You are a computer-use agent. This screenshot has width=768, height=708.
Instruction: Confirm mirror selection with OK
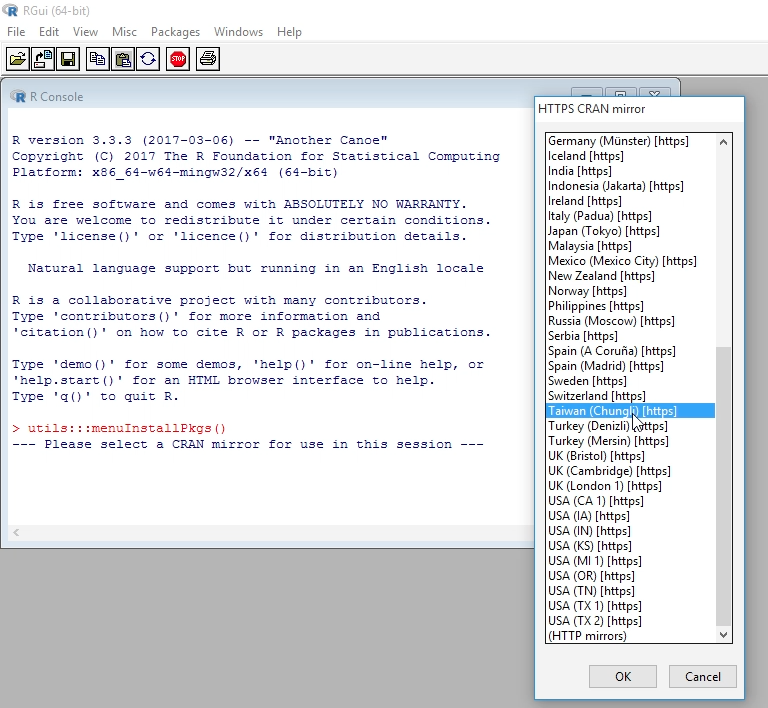[623, 677]
